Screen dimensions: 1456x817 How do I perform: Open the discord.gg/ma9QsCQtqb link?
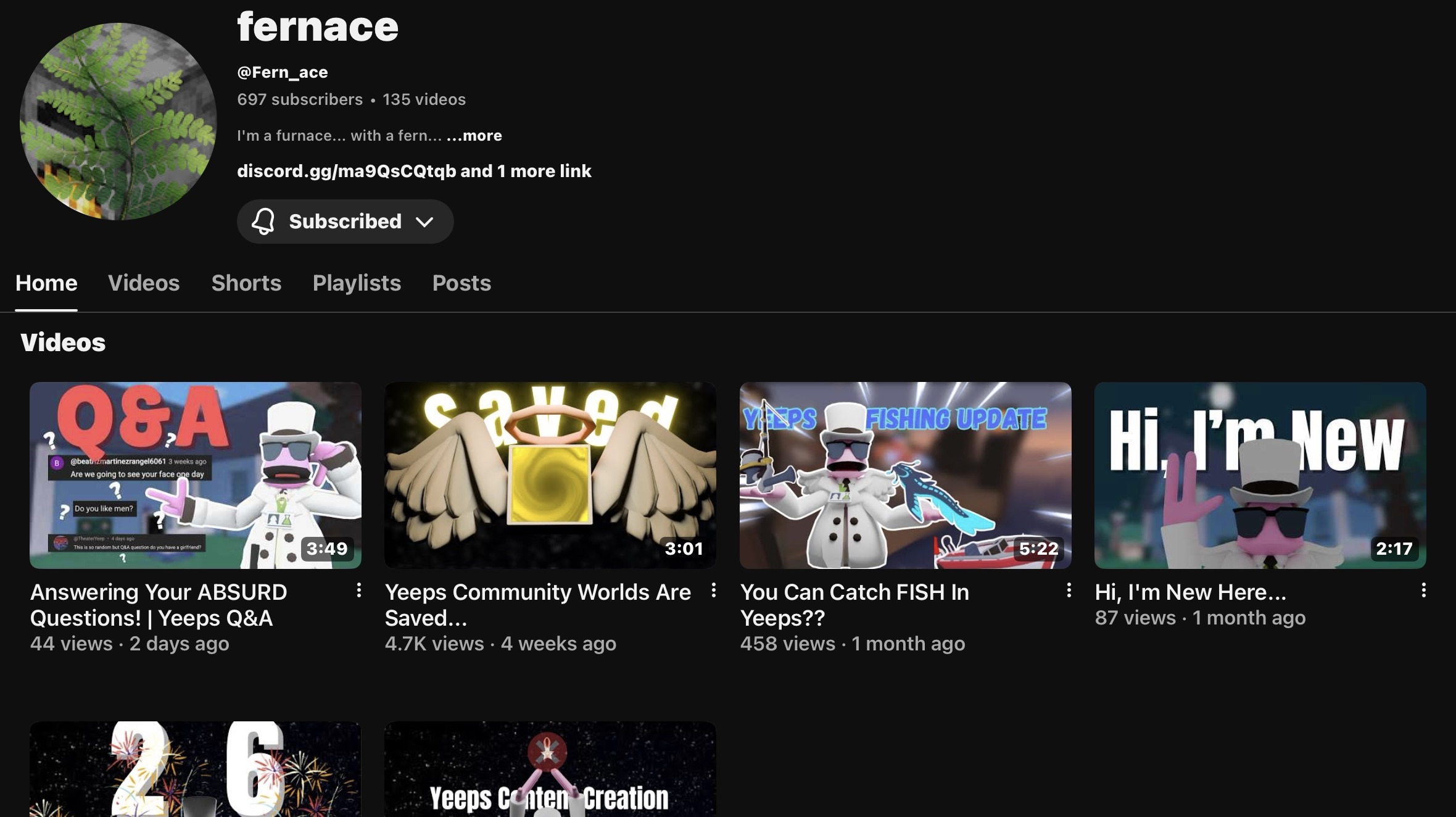click(347, 171)
